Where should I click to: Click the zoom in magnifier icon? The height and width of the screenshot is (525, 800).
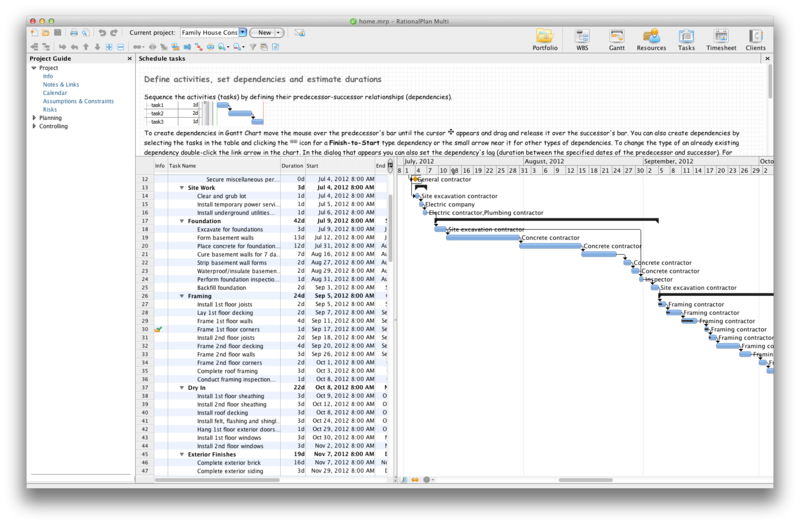[222, 47]
